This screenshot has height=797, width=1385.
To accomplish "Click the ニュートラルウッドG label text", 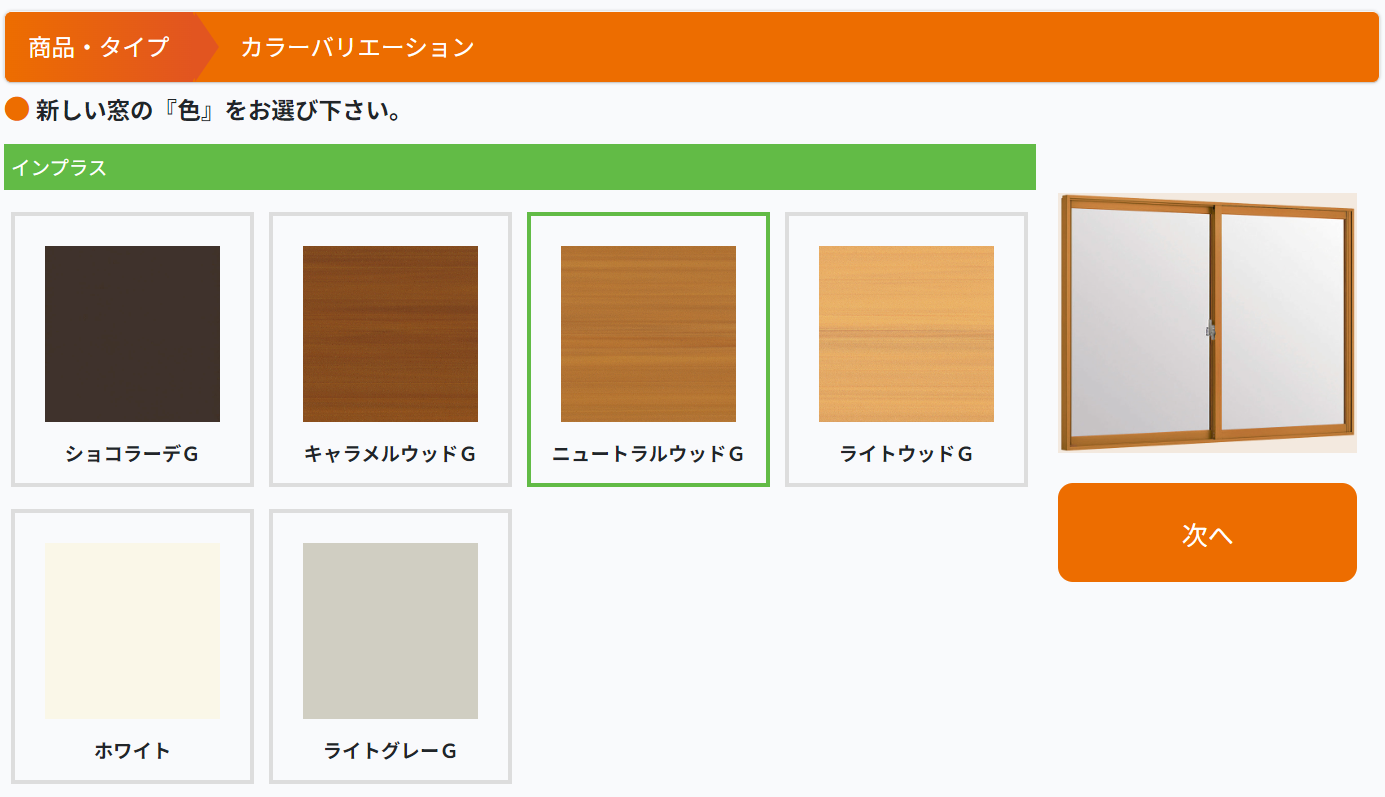I will point(648,454).
